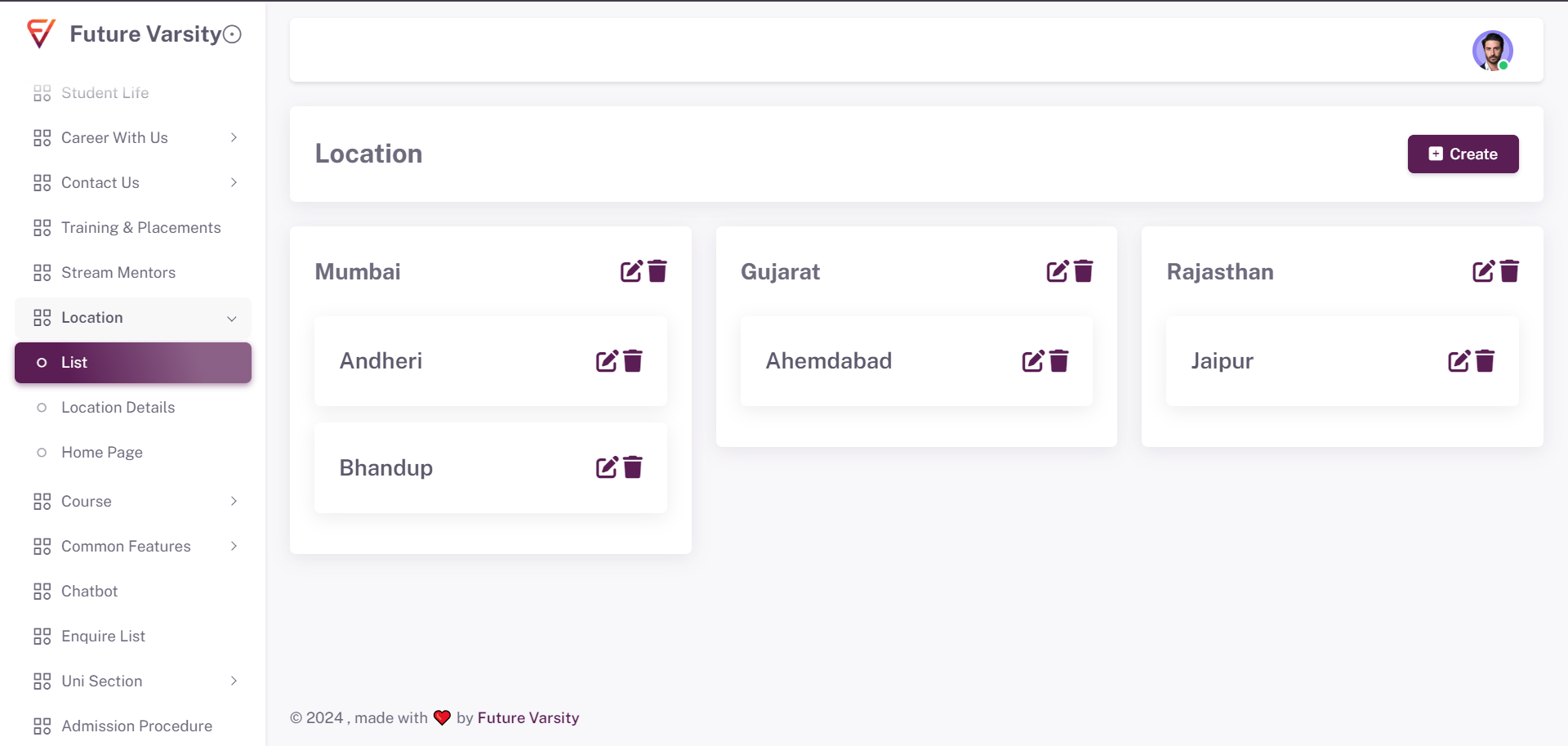The image size is (1568, 746).
Task: Collapse the Location sidebar menu
Action: pos(133,317)
